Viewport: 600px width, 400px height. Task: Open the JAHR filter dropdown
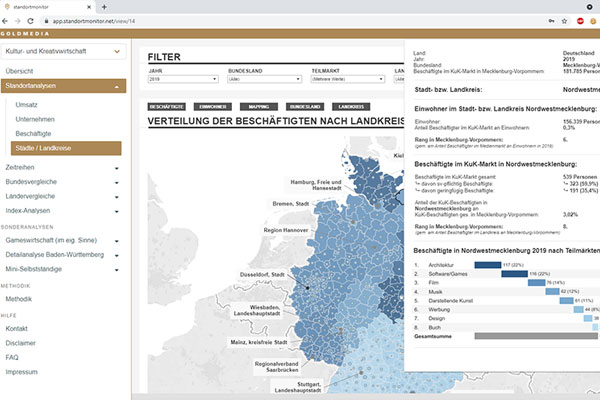[x=183, y=79]
